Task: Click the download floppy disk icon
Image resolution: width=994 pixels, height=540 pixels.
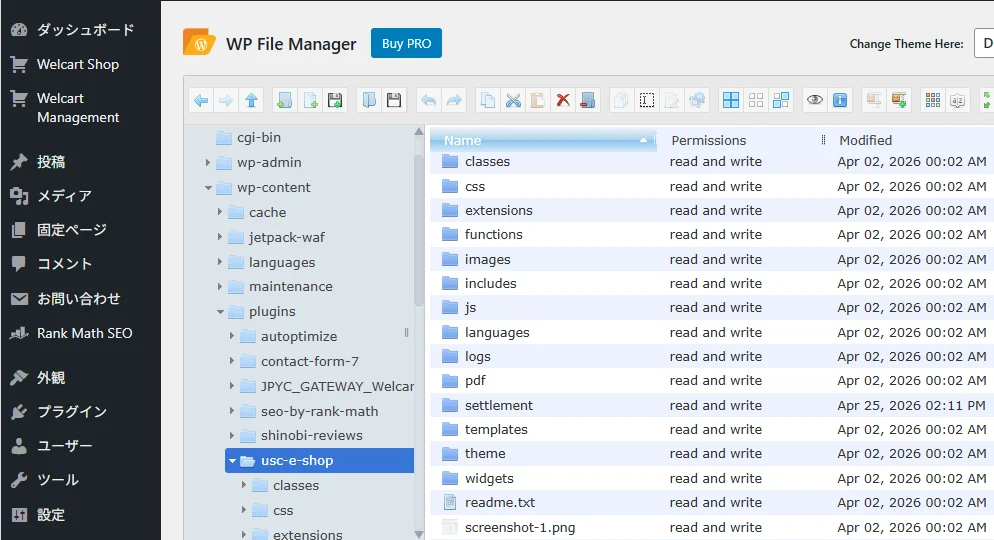Action: (x=394, y=100)
